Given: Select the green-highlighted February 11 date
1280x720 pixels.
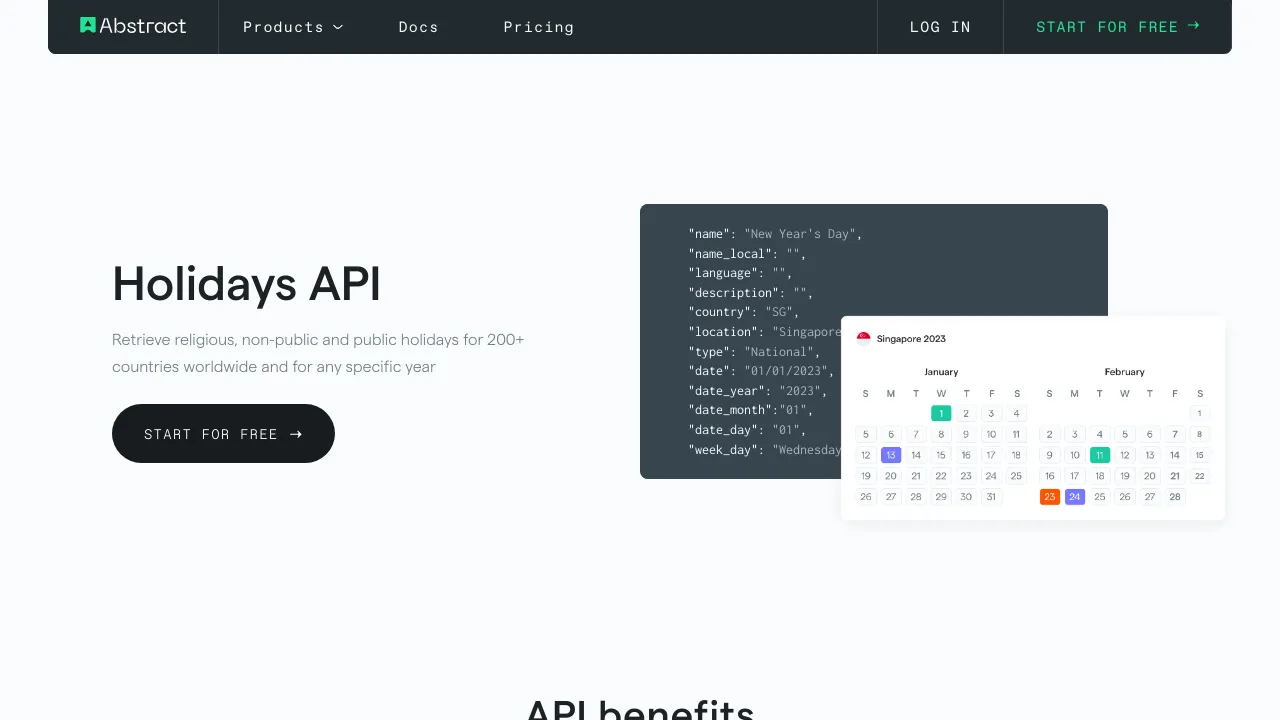Looking at the screenshot, I should (x=1100, y=455).
